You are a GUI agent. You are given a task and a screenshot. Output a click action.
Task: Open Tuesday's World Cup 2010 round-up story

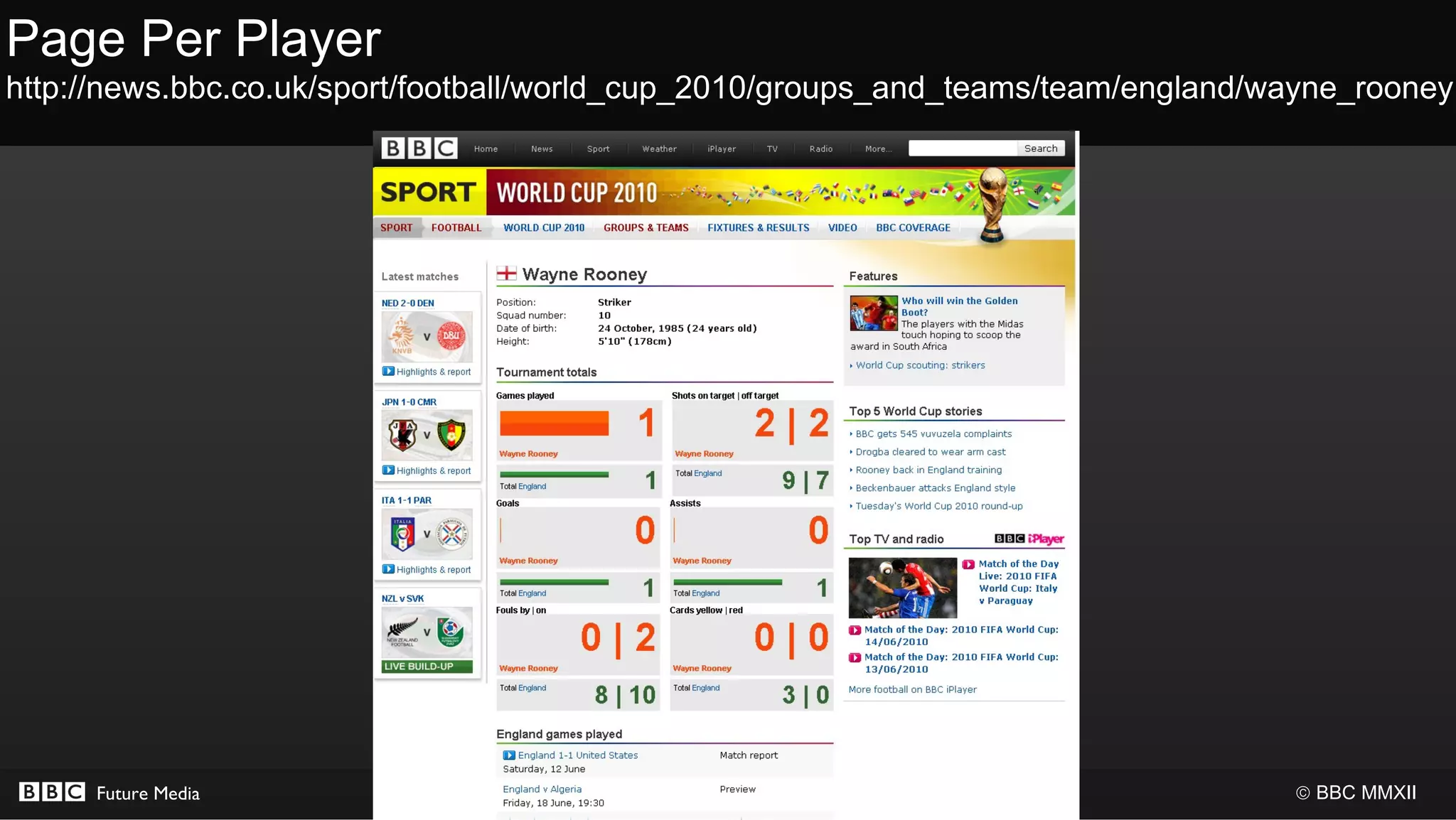pyautogui.click(x=939, y=506)
